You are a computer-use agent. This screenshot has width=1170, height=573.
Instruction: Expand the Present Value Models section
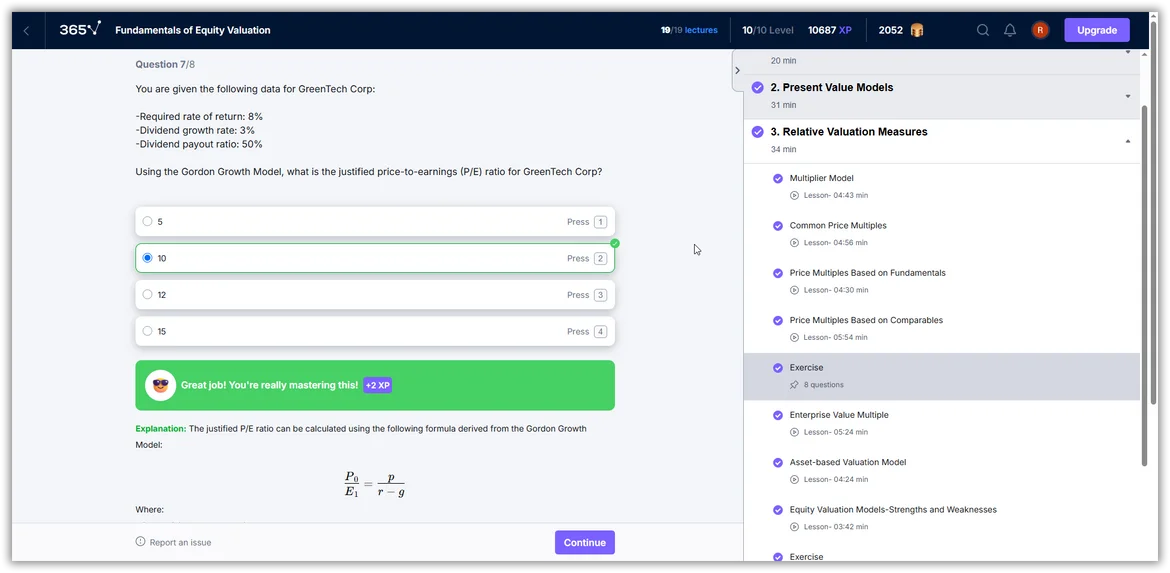click(x=1128, y=96)
